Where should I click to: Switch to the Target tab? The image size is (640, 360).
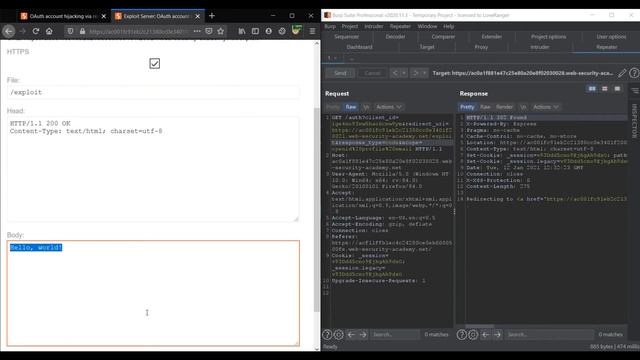427,47
